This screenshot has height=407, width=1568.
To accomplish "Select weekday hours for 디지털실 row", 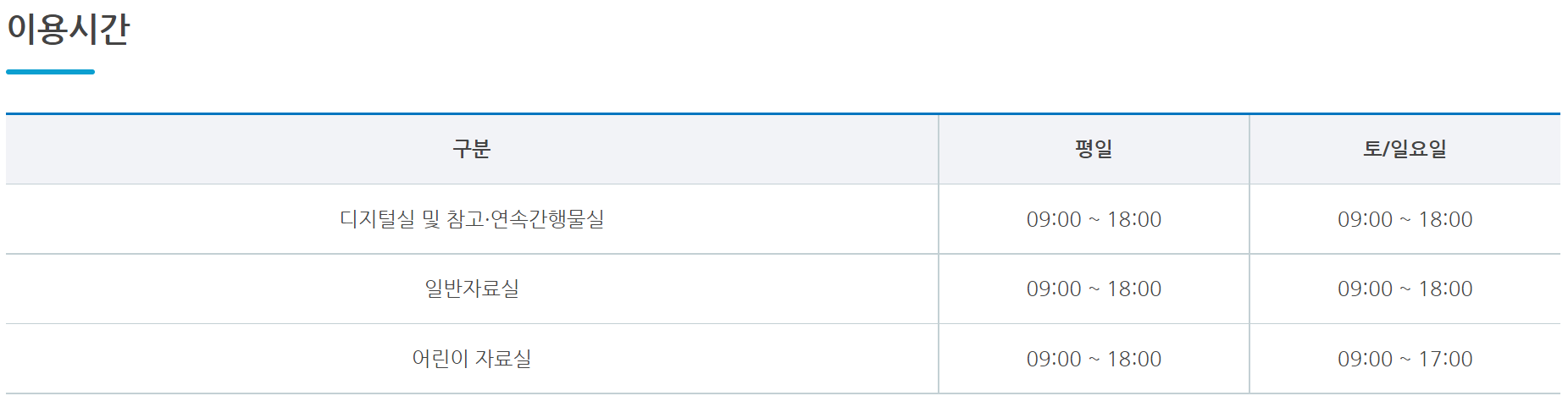I will (x=1094, y=219).
